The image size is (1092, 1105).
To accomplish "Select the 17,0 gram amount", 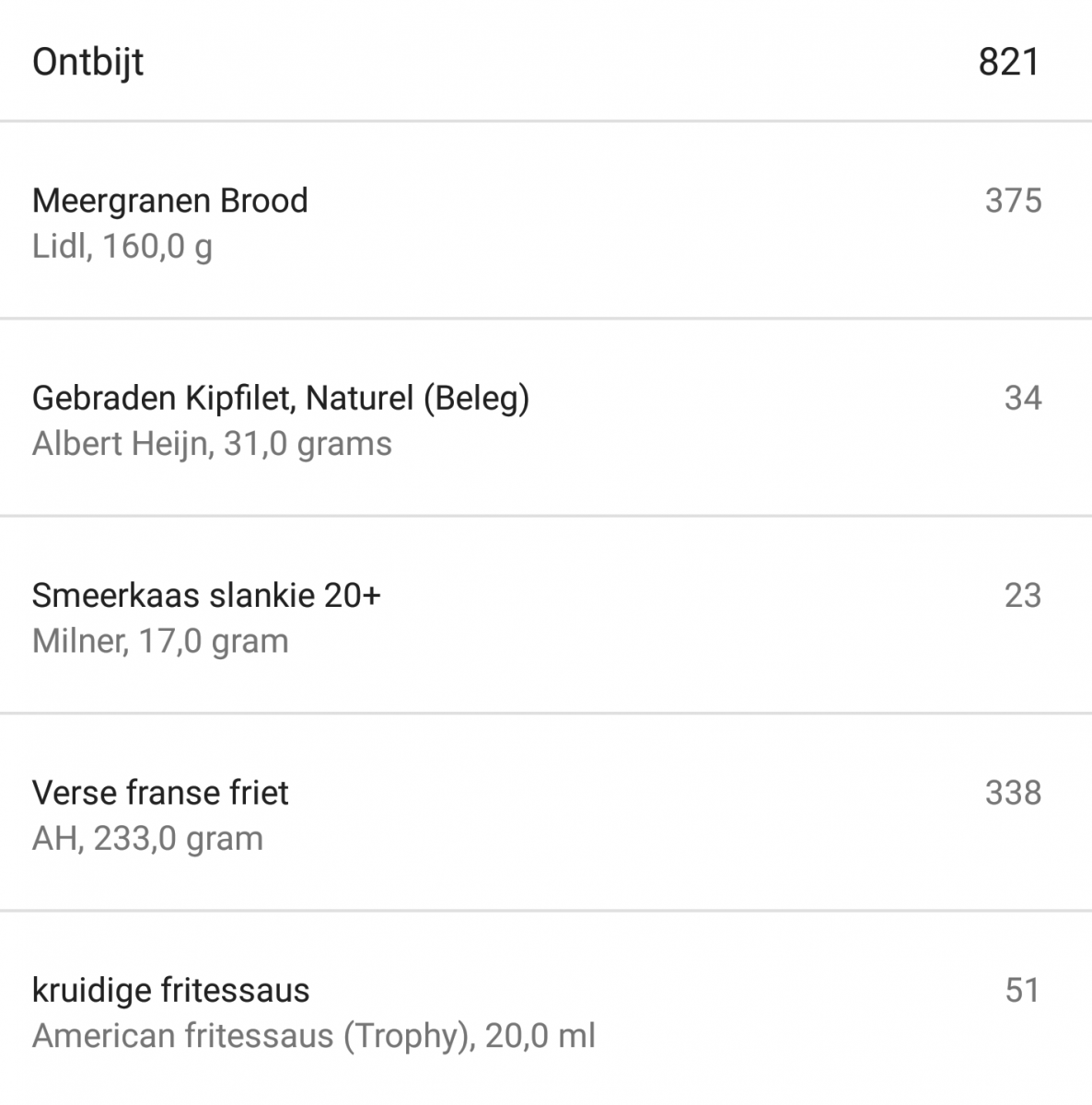I will click(214, 641).
